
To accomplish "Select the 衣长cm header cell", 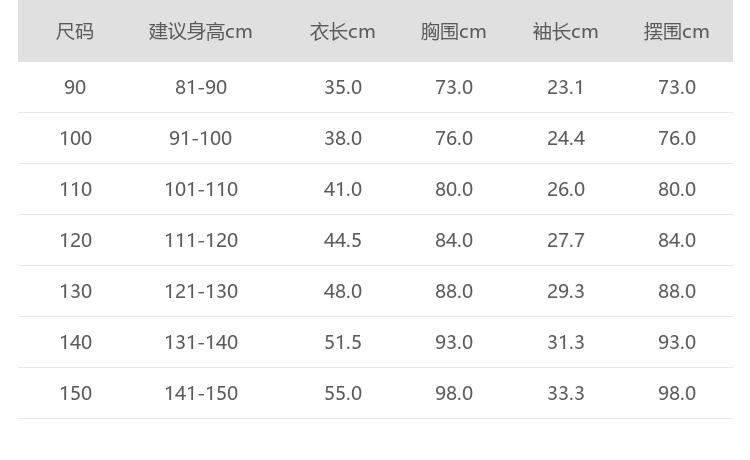I will point(343,32).
